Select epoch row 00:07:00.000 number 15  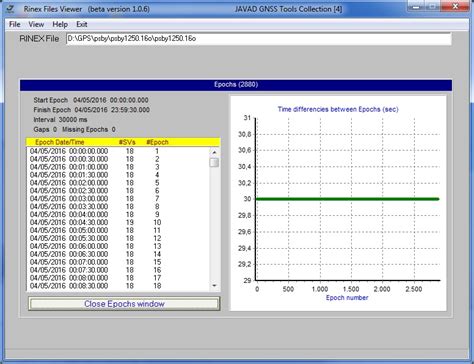pos(118,262)
